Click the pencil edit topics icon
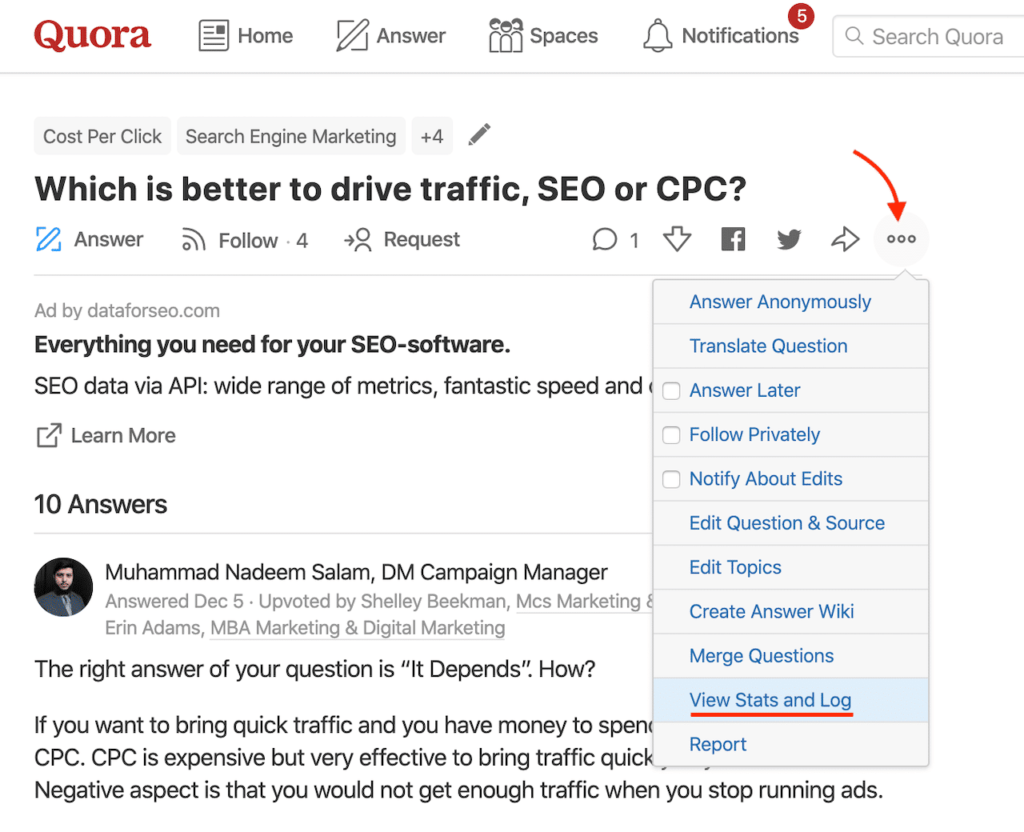1024x832 pixels. coord(479,135)
